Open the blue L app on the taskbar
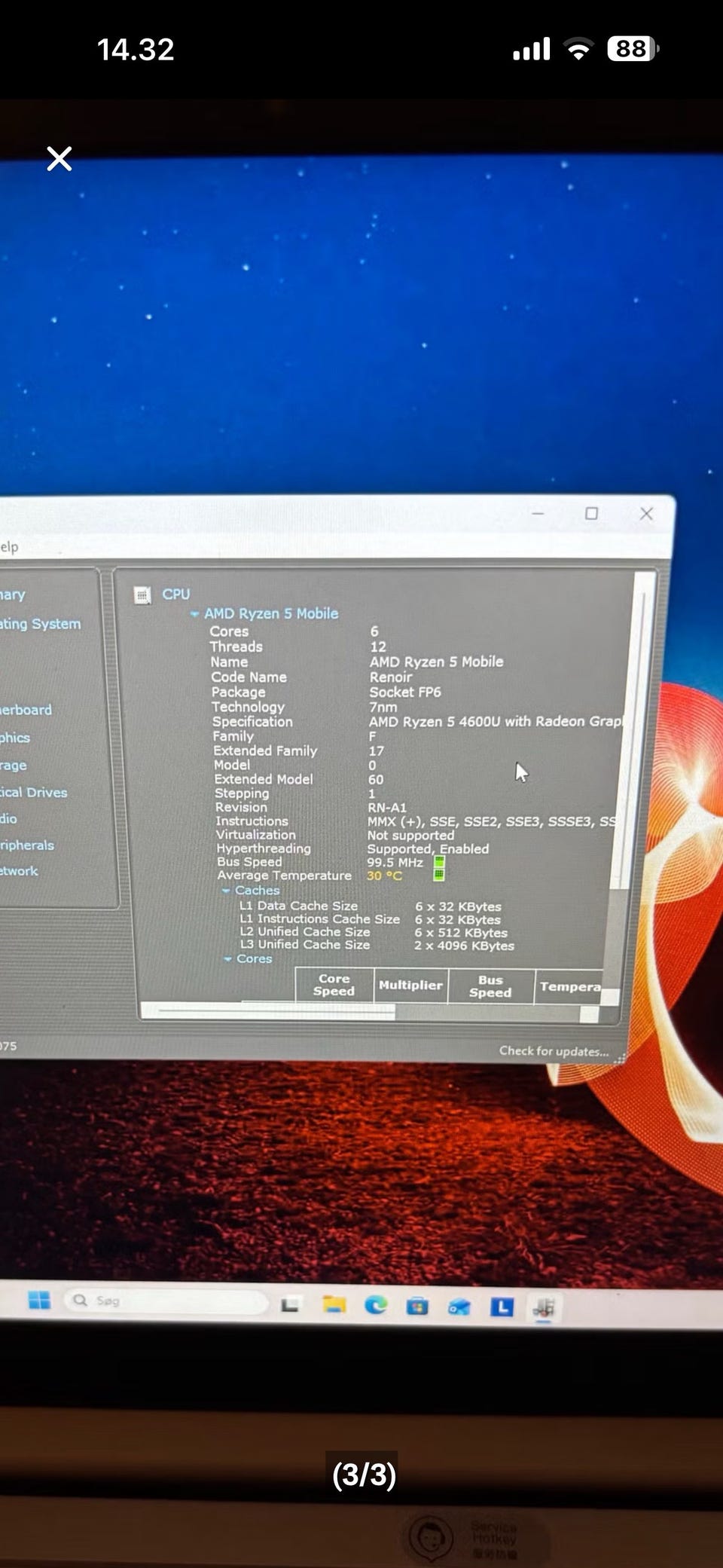The height and width of the screenshot is (1568, 723). pos(502,1307)
